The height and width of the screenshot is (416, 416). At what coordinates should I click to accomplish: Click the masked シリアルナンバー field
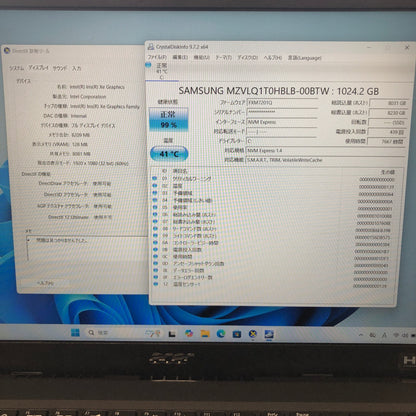282,112
